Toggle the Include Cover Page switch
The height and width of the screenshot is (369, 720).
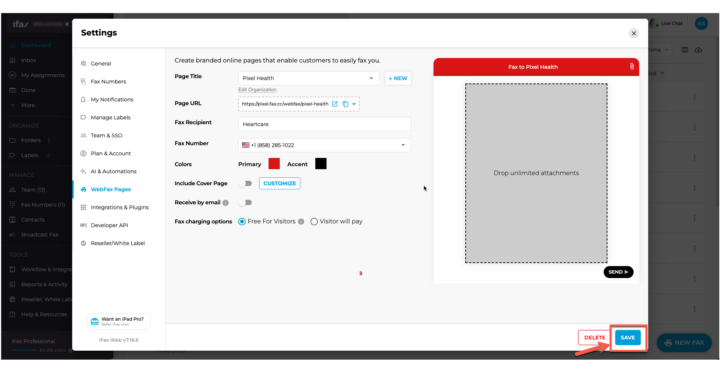pos(246,184)
